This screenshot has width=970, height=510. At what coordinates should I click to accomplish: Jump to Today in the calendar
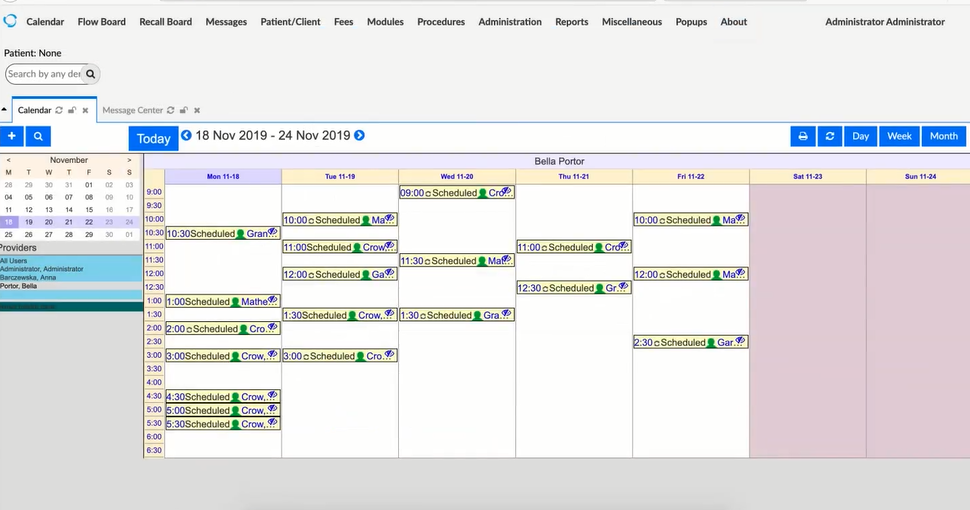pyautogui.click(x=153, y=139)
